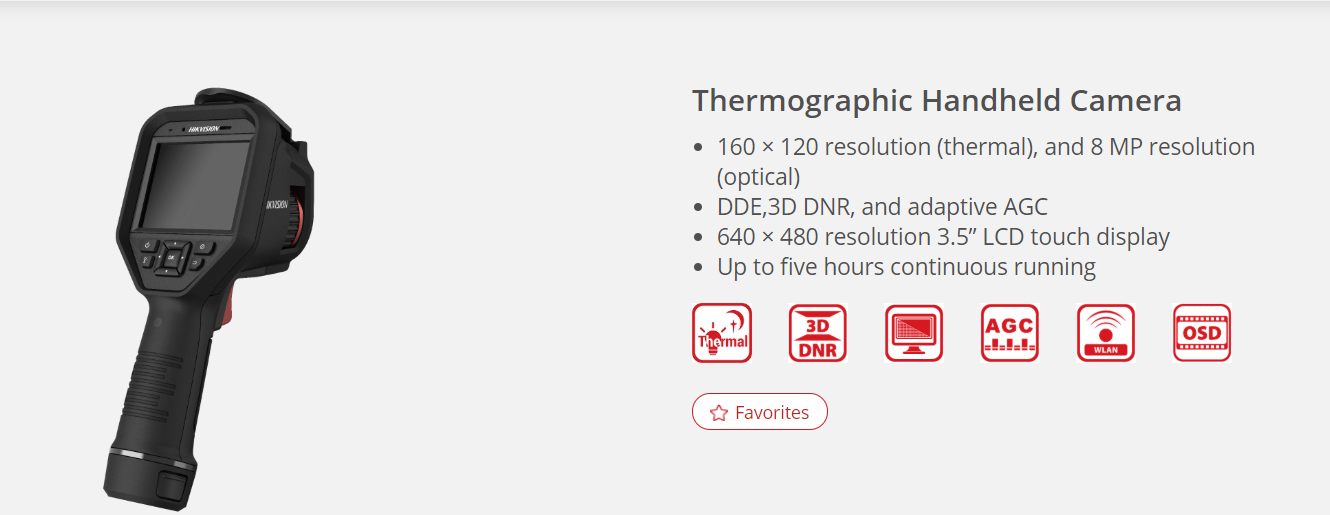
Task: Open the Thermographic Handheld Camera title
Action: coord(937,101)
